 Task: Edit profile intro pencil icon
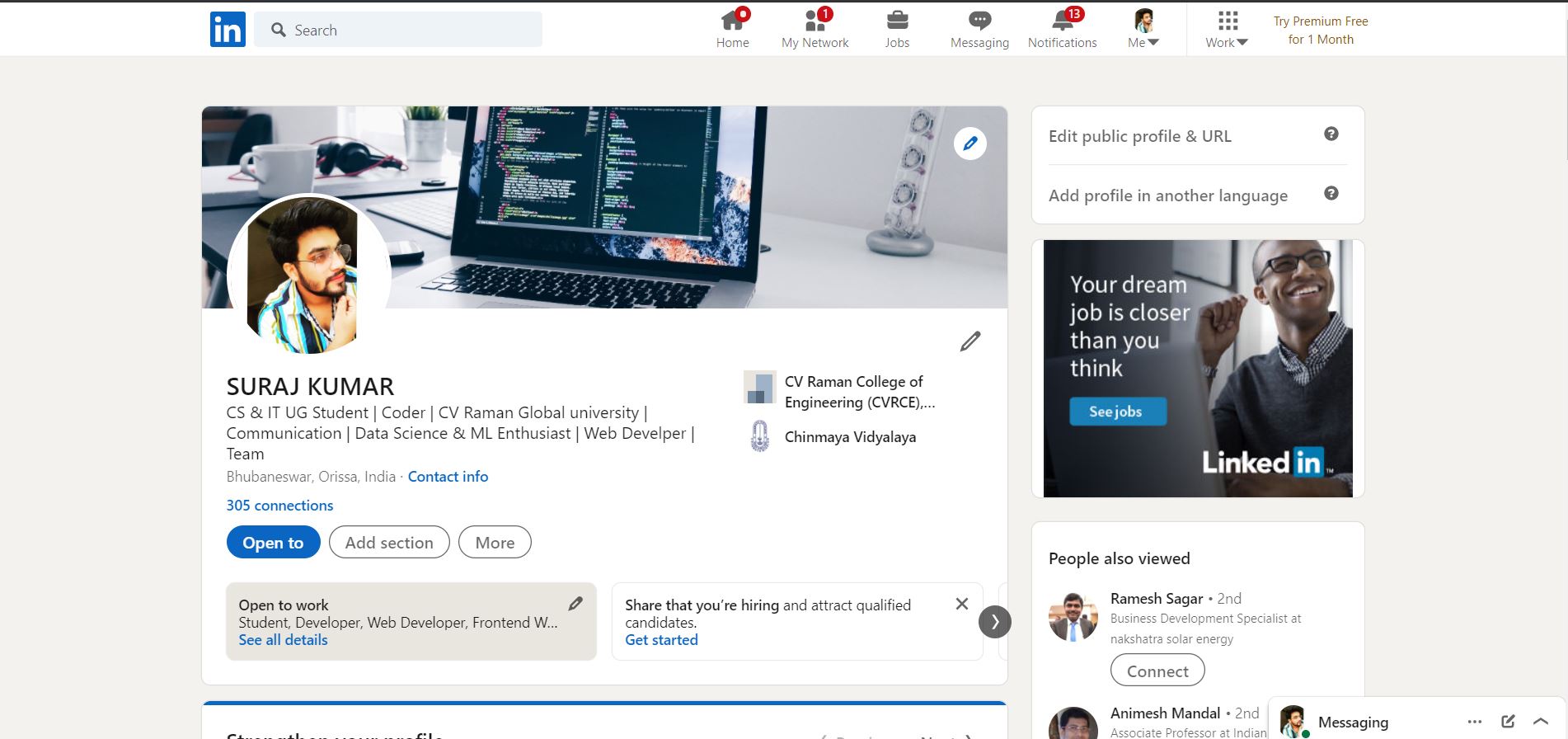970,341
